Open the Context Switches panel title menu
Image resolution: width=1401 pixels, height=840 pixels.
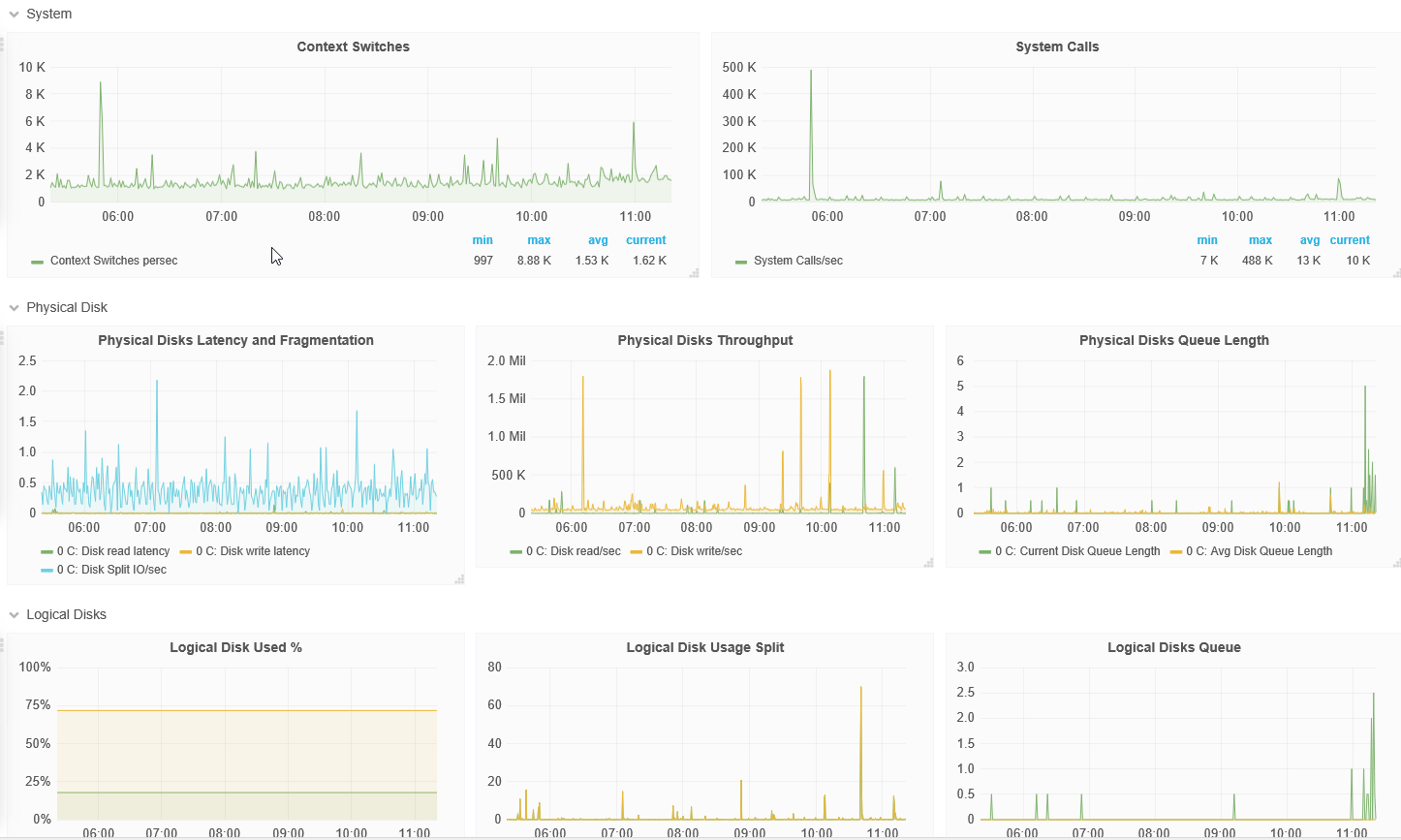click(353, 47)
